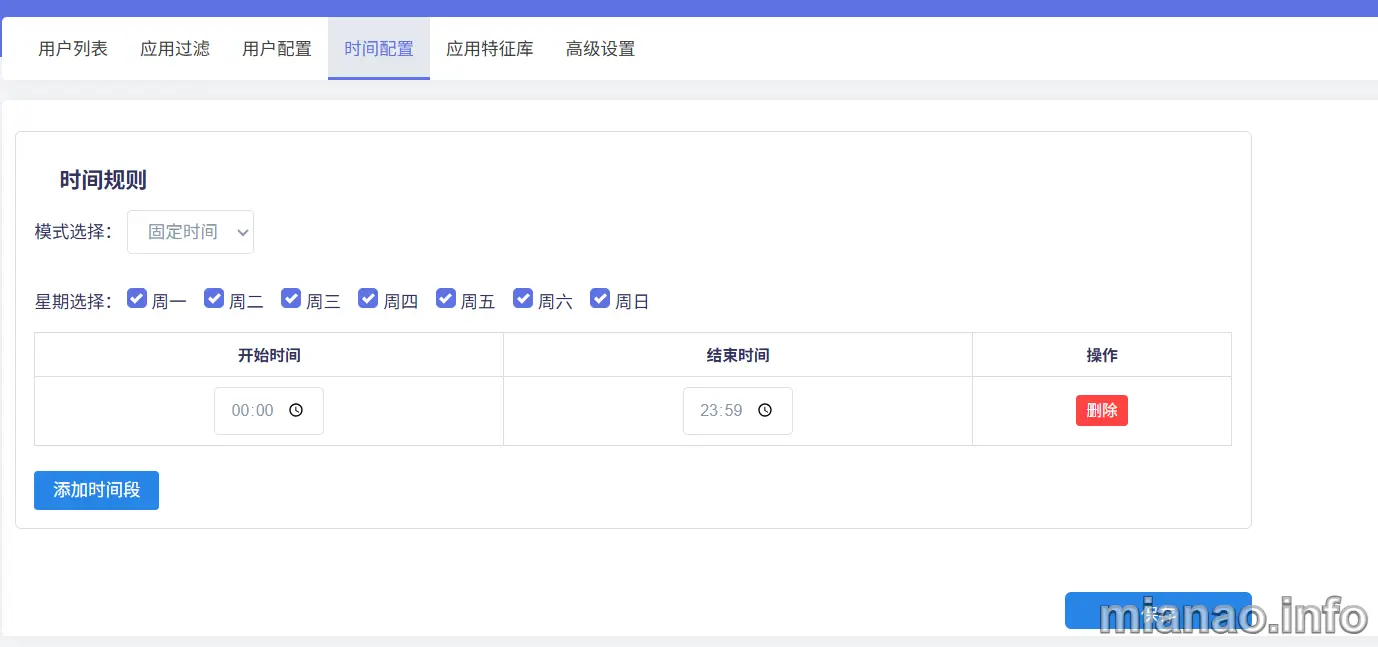Toggle the 周二 checkbox
Image resolution: width=1378 pixels, height=647 pixels.
pos(214,298)
